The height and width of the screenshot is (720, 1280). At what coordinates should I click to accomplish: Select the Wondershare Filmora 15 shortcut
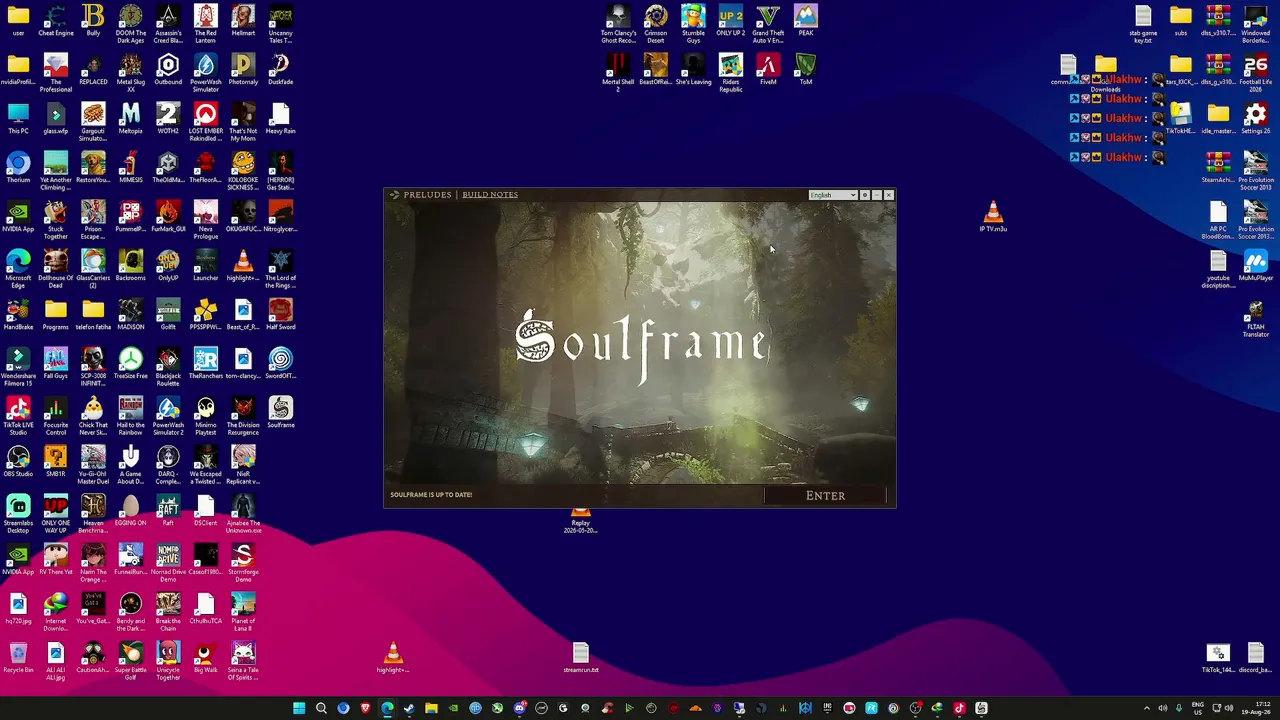[18, 366]
